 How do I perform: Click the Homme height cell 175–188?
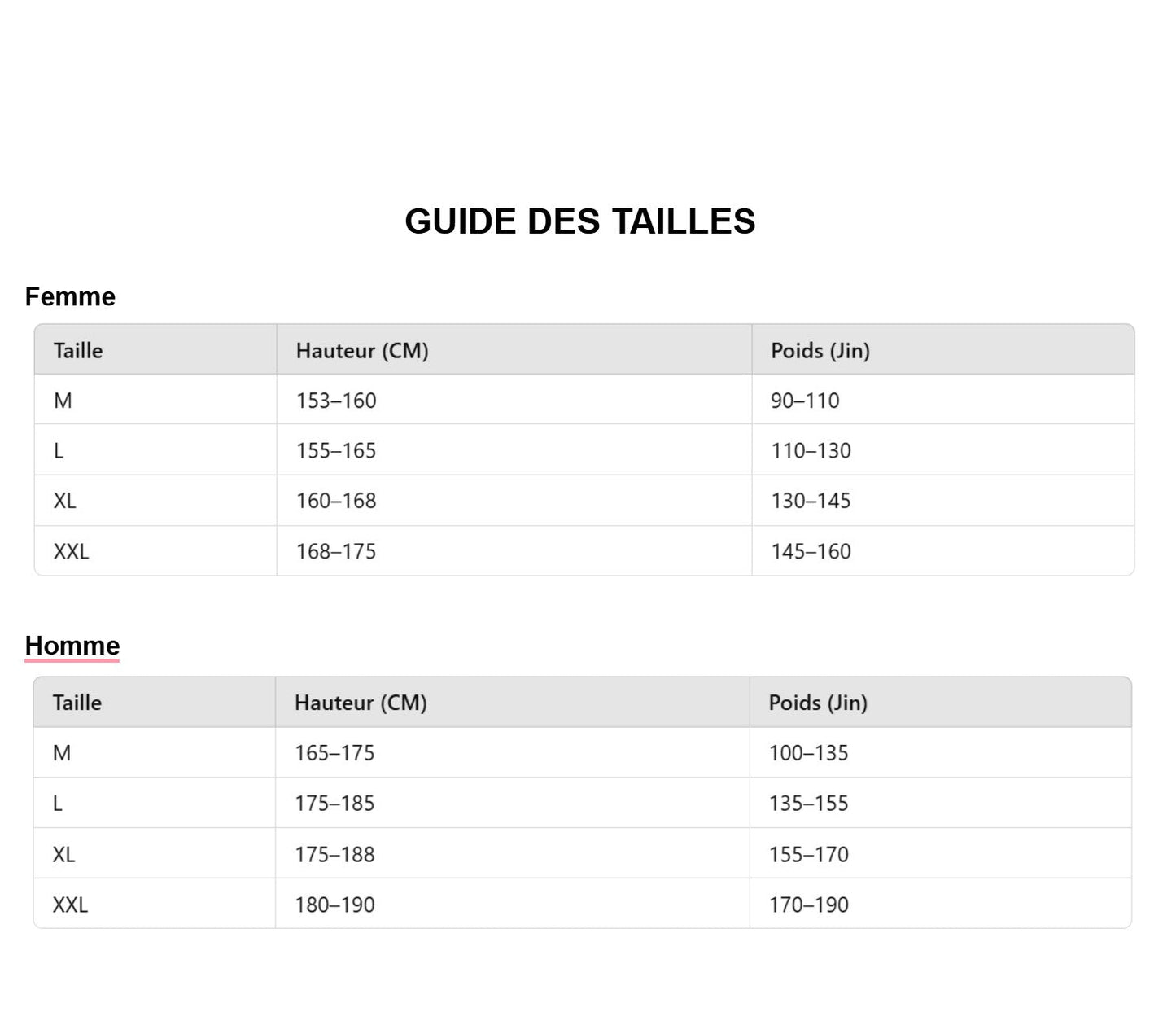(334, 855)
